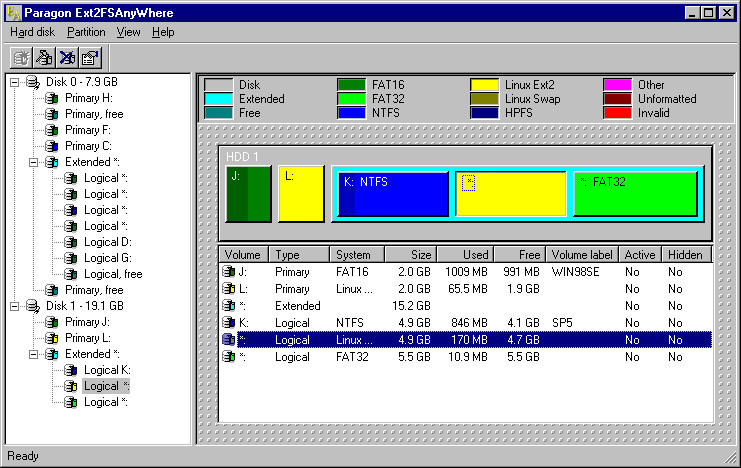The height and width of the screenshot is (468, 741).
Task: Sort by the Free column header
Action: (520, 255)
